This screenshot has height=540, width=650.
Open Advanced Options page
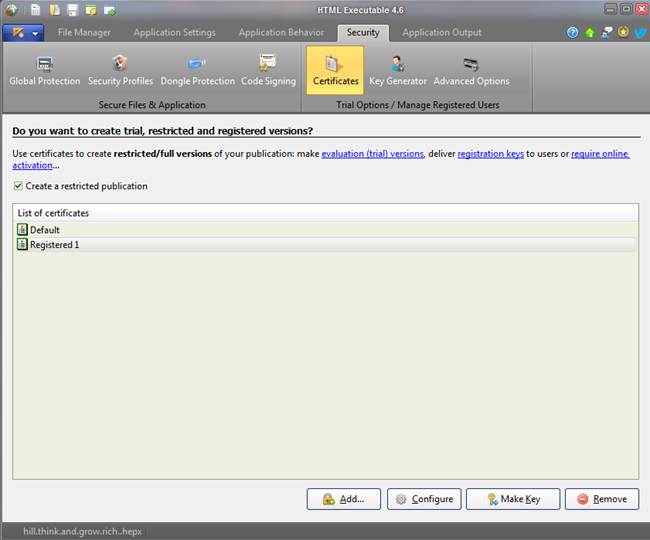tap(471, 70)
